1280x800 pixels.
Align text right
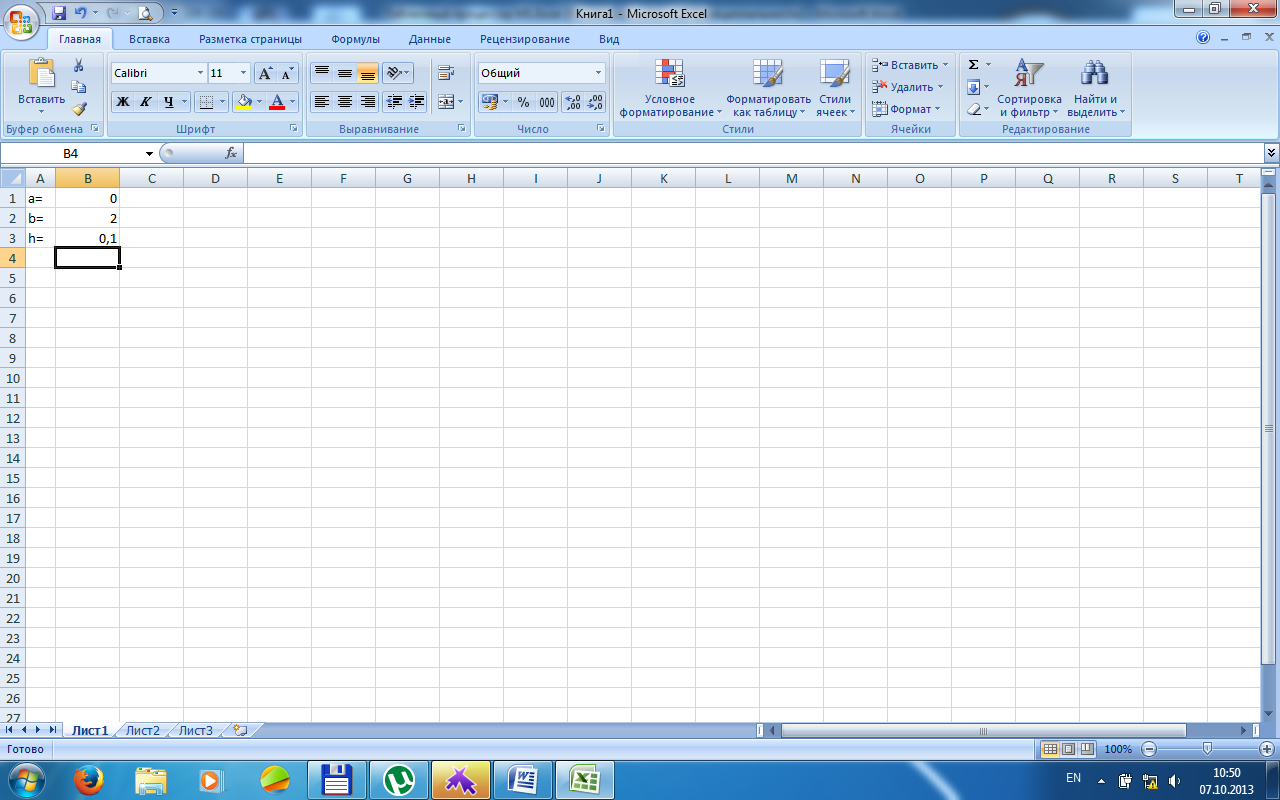368,102
